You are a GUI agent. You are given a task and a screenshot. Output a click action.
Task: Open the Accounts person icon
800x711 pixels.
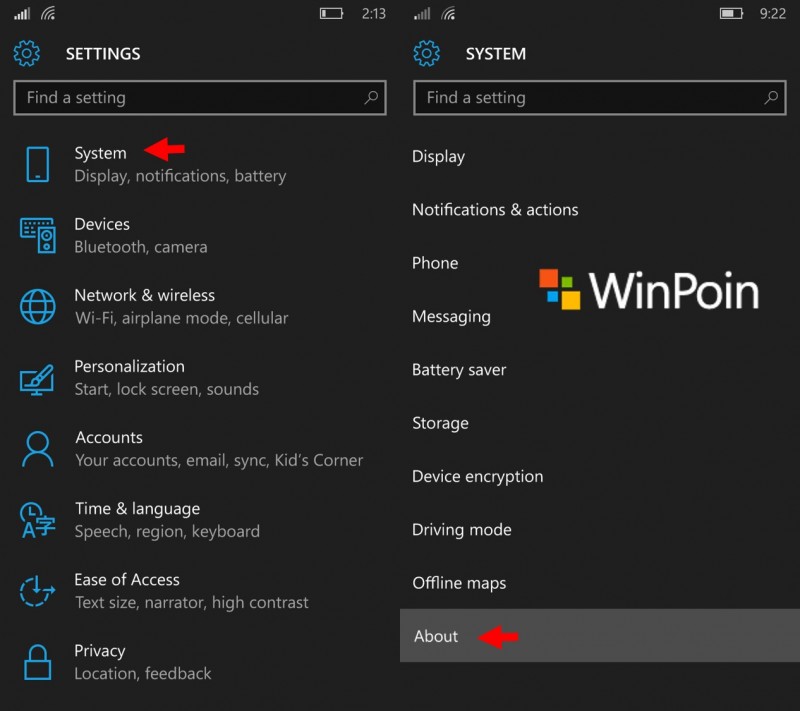click(x=38, y=449)
